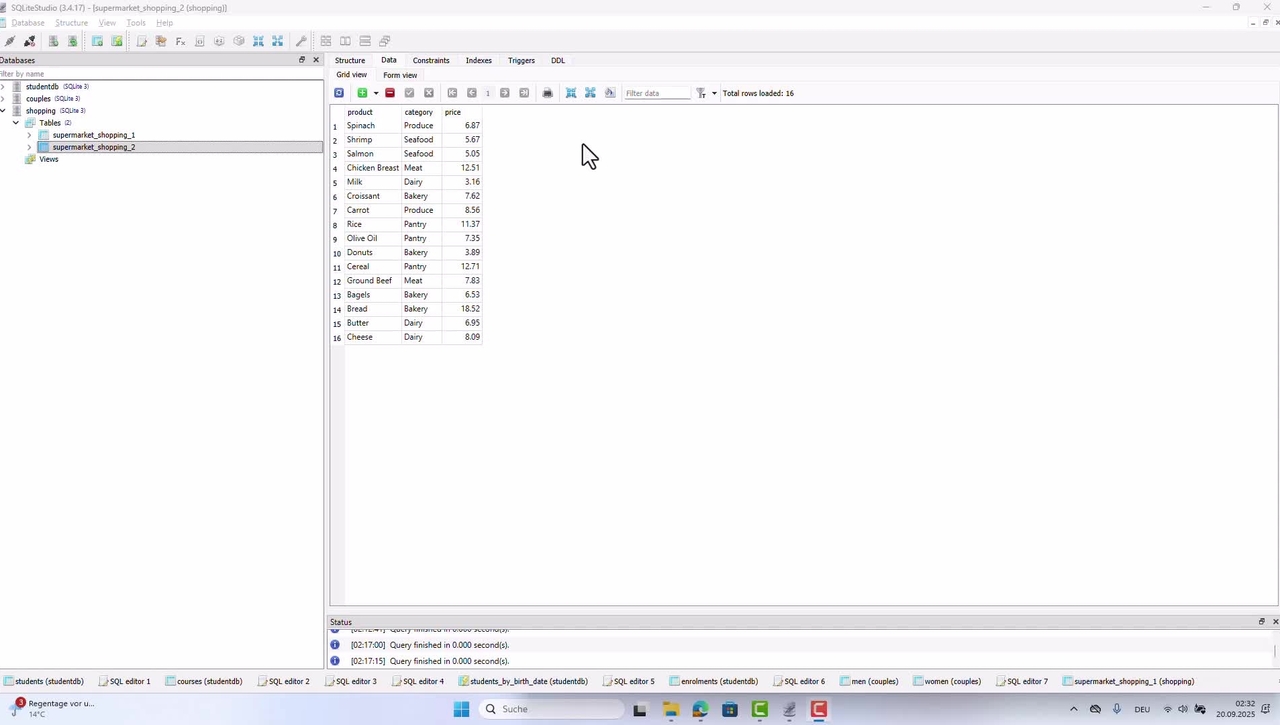Refresh the table data grid
Image resolution: width=1280 pixels, height=725 pixels.
339,93
